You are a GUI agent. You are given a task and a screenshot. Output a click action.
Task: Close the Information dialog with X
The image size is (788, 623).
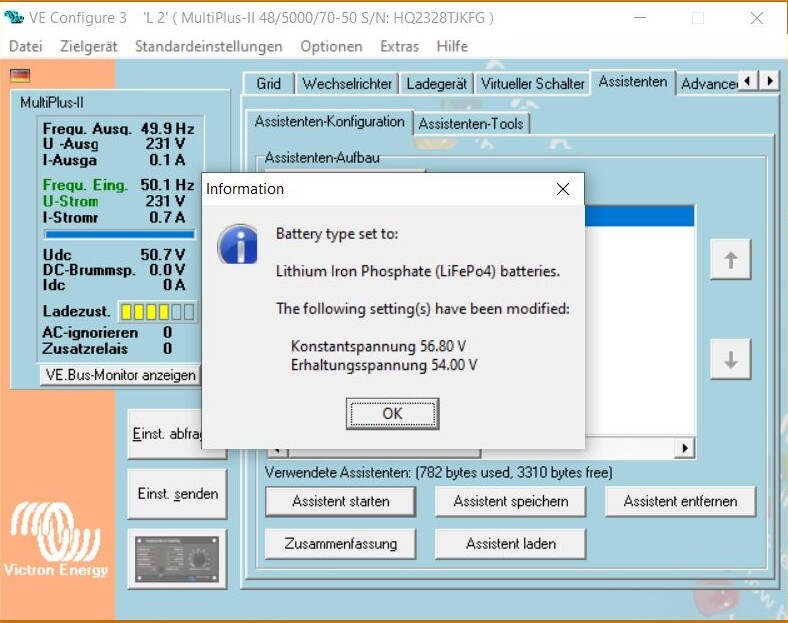(563, 189)
